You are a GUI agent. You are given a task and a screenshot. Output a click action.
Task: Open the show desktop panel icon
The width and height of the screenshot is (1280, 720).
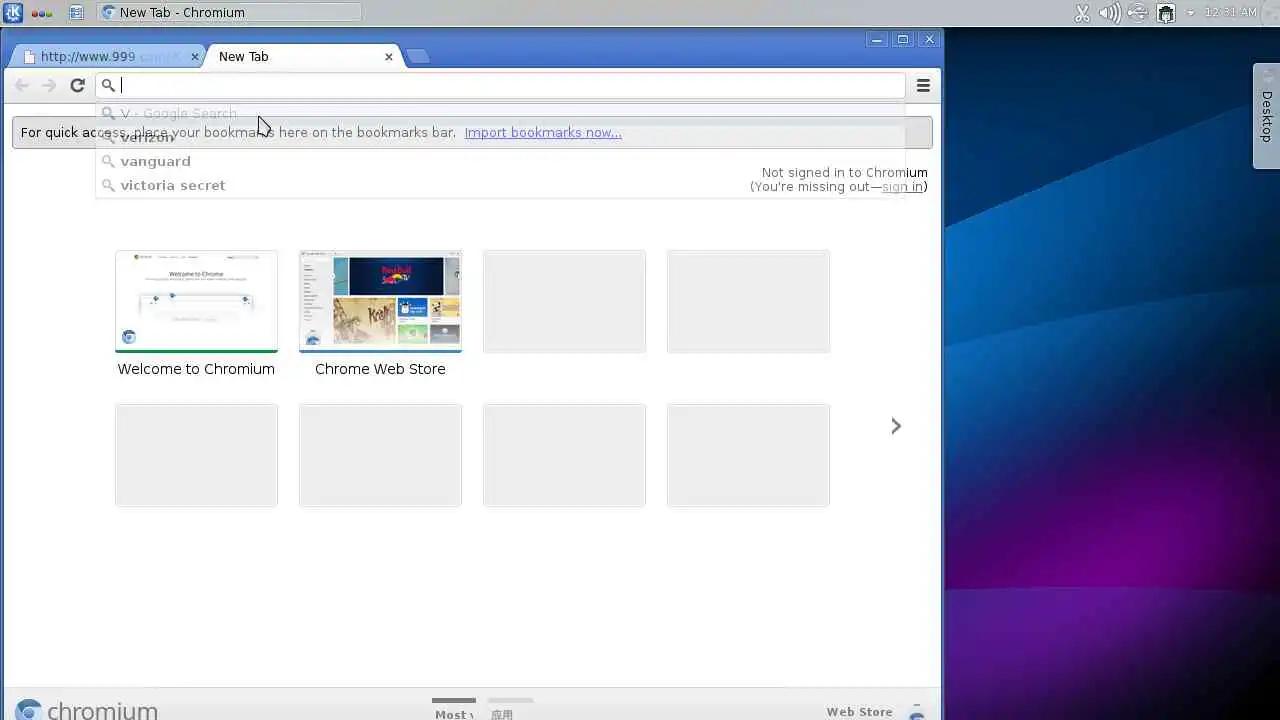77,13
